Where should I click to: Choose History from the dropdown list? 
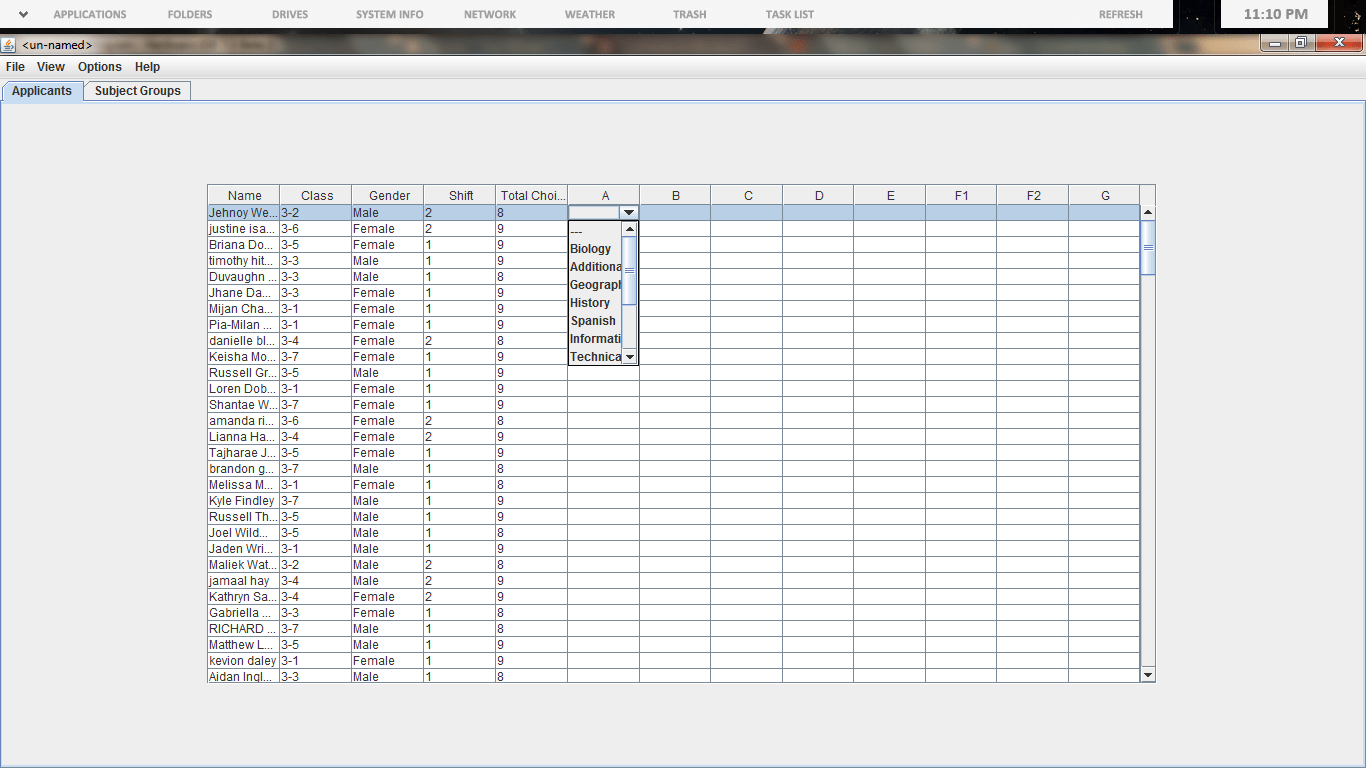tap(595, 303)
